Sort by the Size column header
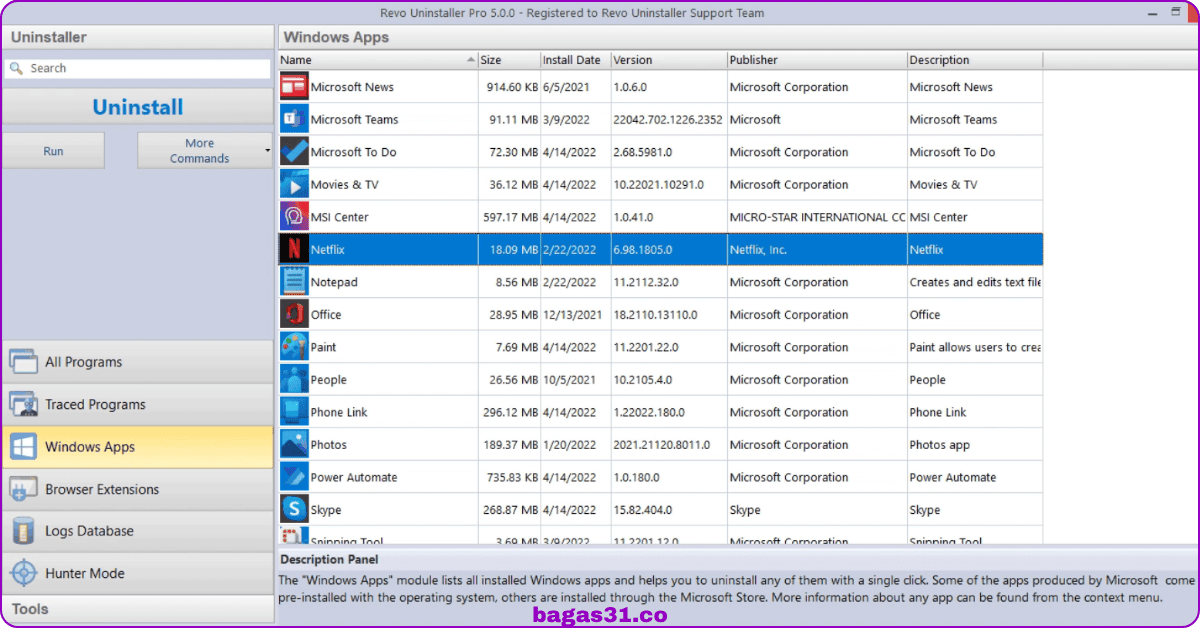The height and width of the screenshot is (628, 1200). 509,60
